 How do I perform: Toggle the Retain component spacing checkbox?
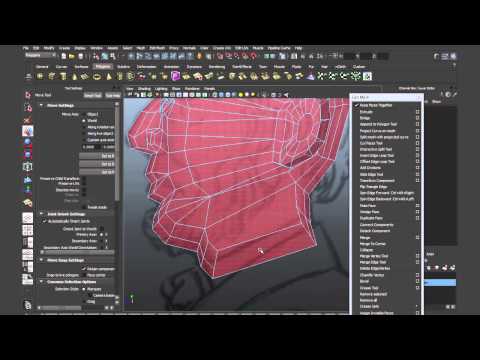[84, 269]
